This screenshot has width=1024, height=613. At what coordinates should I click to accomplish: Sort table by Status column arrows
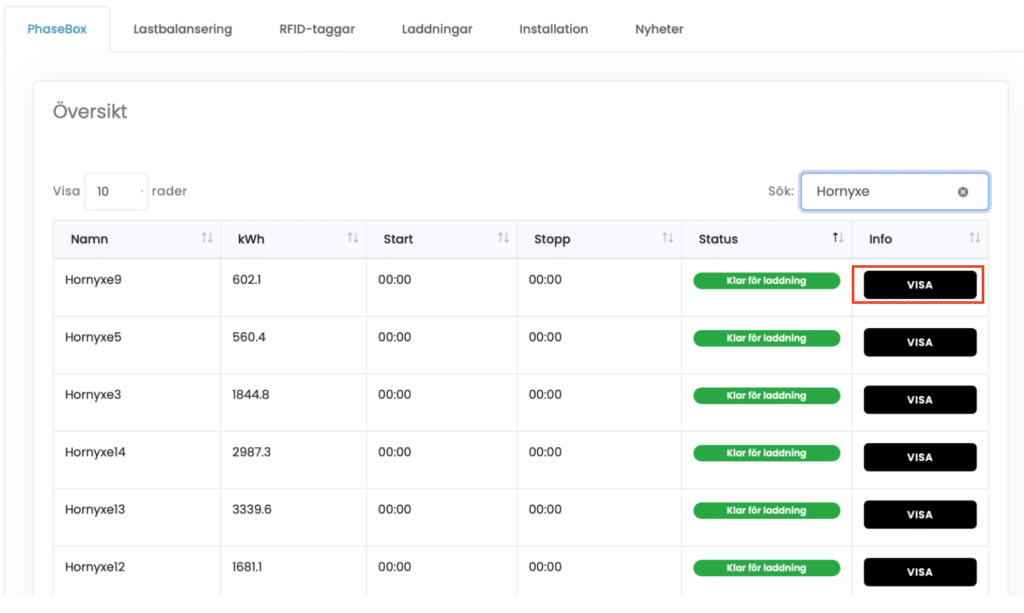click(x=838, y=238)
